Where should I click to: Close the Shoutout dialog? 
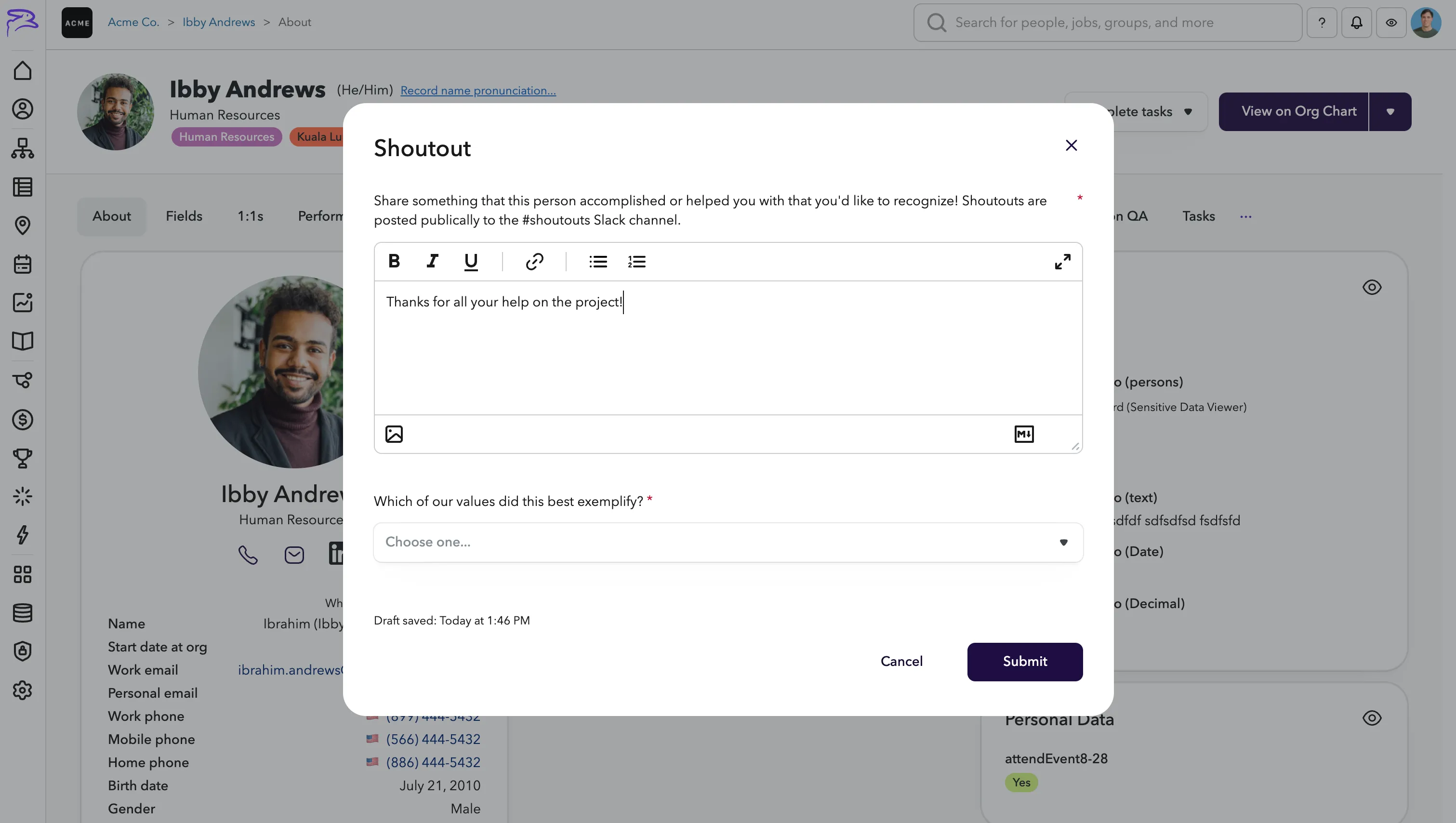[x=1071, y=145]
